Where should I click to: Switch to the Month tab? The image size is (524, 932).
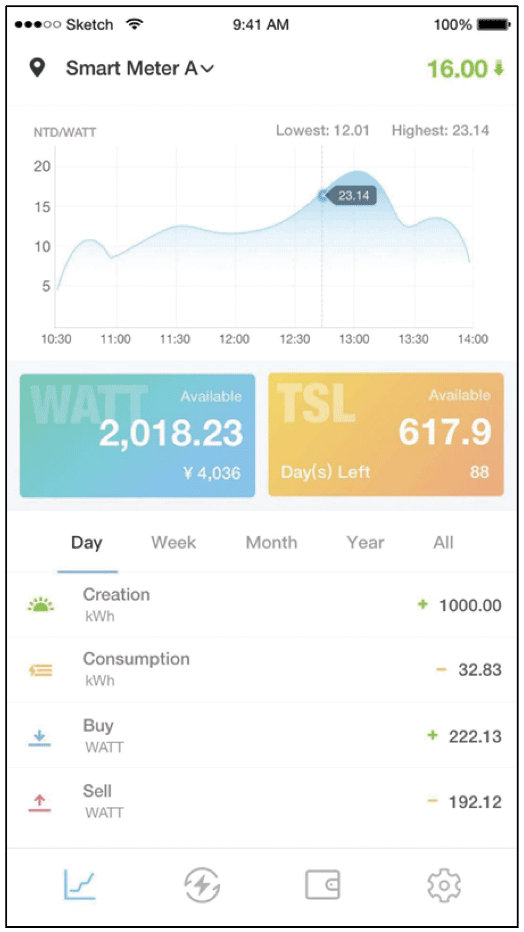point(272,543)
